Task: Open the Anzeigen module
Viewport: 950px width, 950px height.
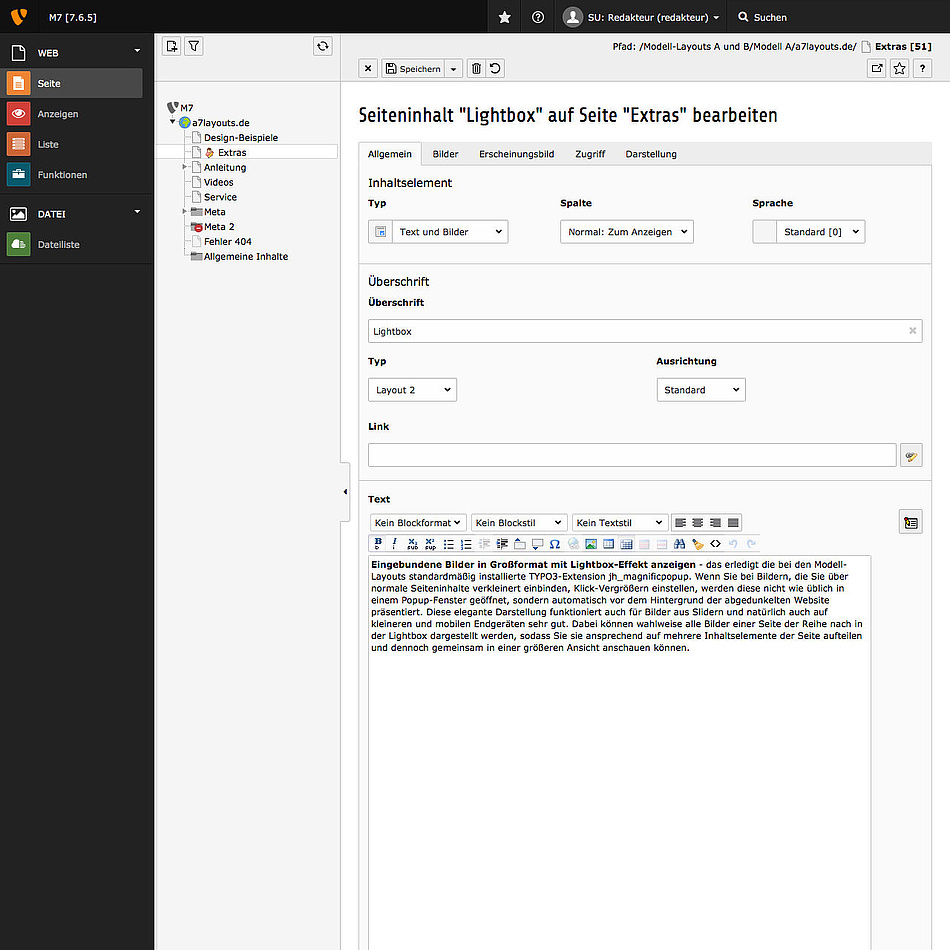Action: [71, 113]
